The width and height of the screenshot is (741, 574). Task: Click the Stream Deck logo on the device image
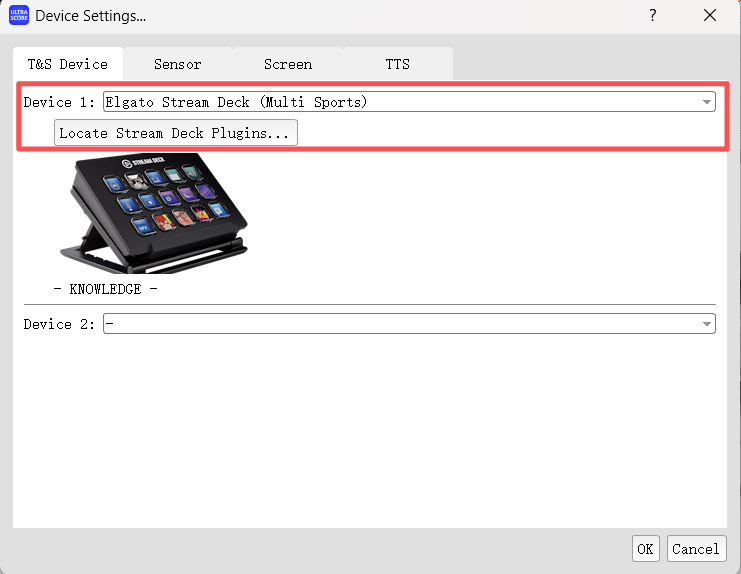[x=140, y=161]
